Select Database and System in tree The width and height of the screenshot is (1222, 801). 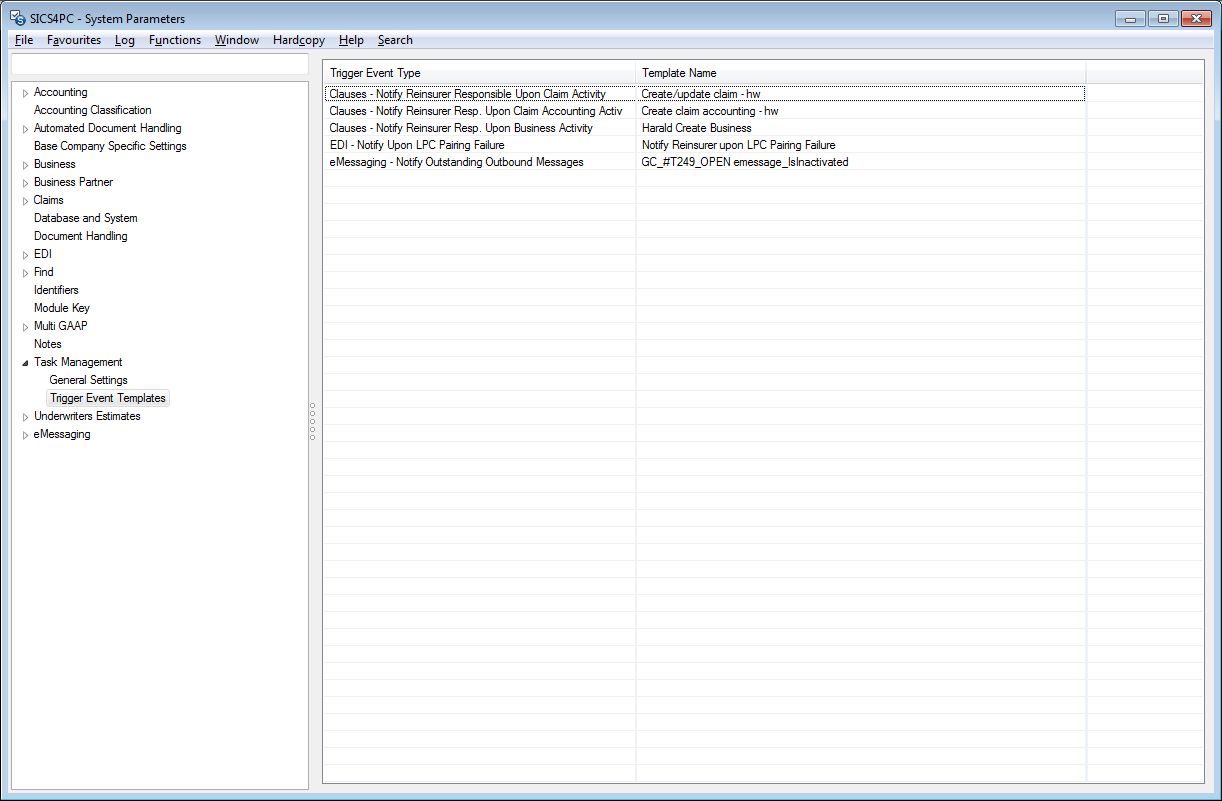coord(86,218)
